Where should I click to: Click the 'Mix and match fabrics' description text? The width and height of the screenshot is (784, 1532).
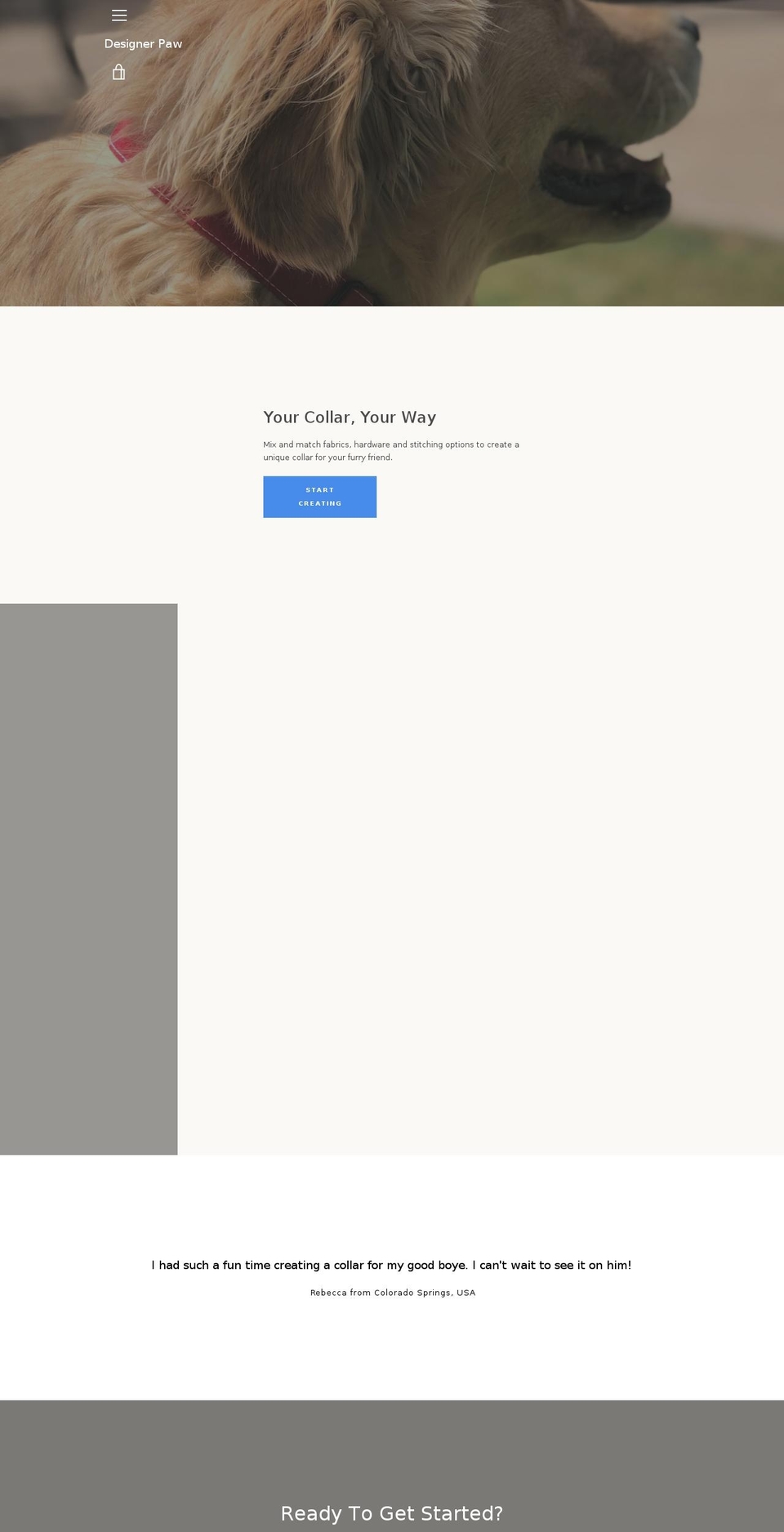pos(391,451)
